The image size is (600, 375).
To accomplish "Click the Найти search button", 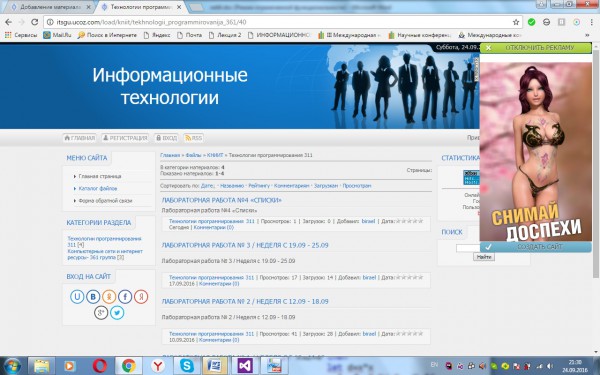I will point(484,257).
